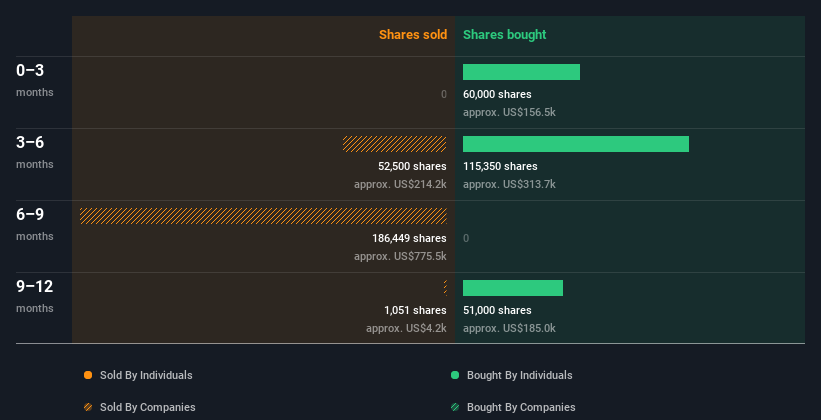Click the Sold By Individuals orange legend dot
The height and width of the screenshot is (420, 821).
[x=88, y=375]
